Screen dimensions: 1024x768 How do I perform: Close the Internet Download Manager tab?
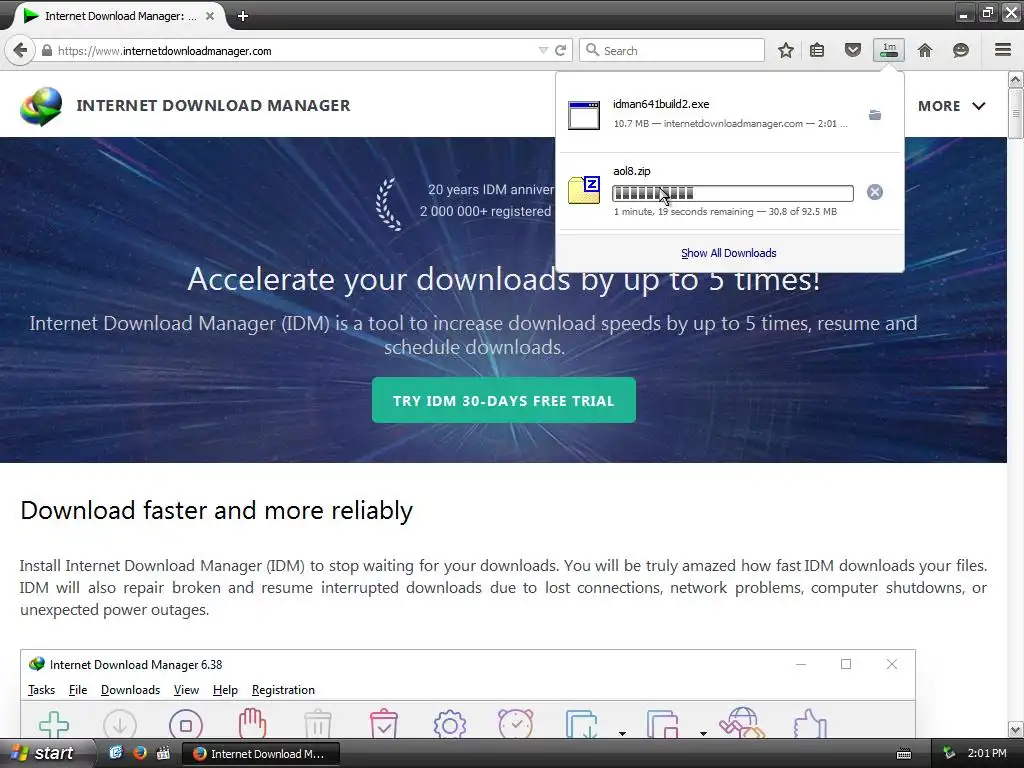[210, 16]
